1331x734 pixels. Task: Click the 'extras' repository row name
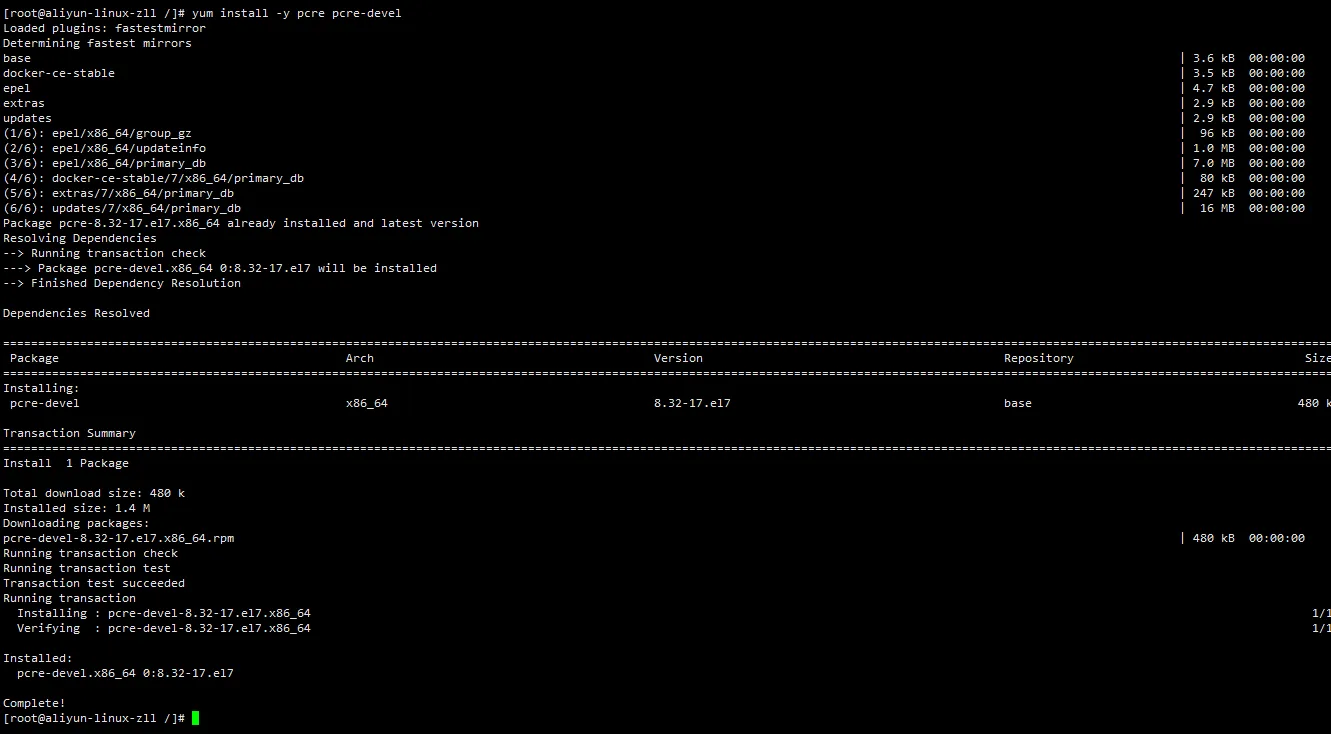coord(24,103)
